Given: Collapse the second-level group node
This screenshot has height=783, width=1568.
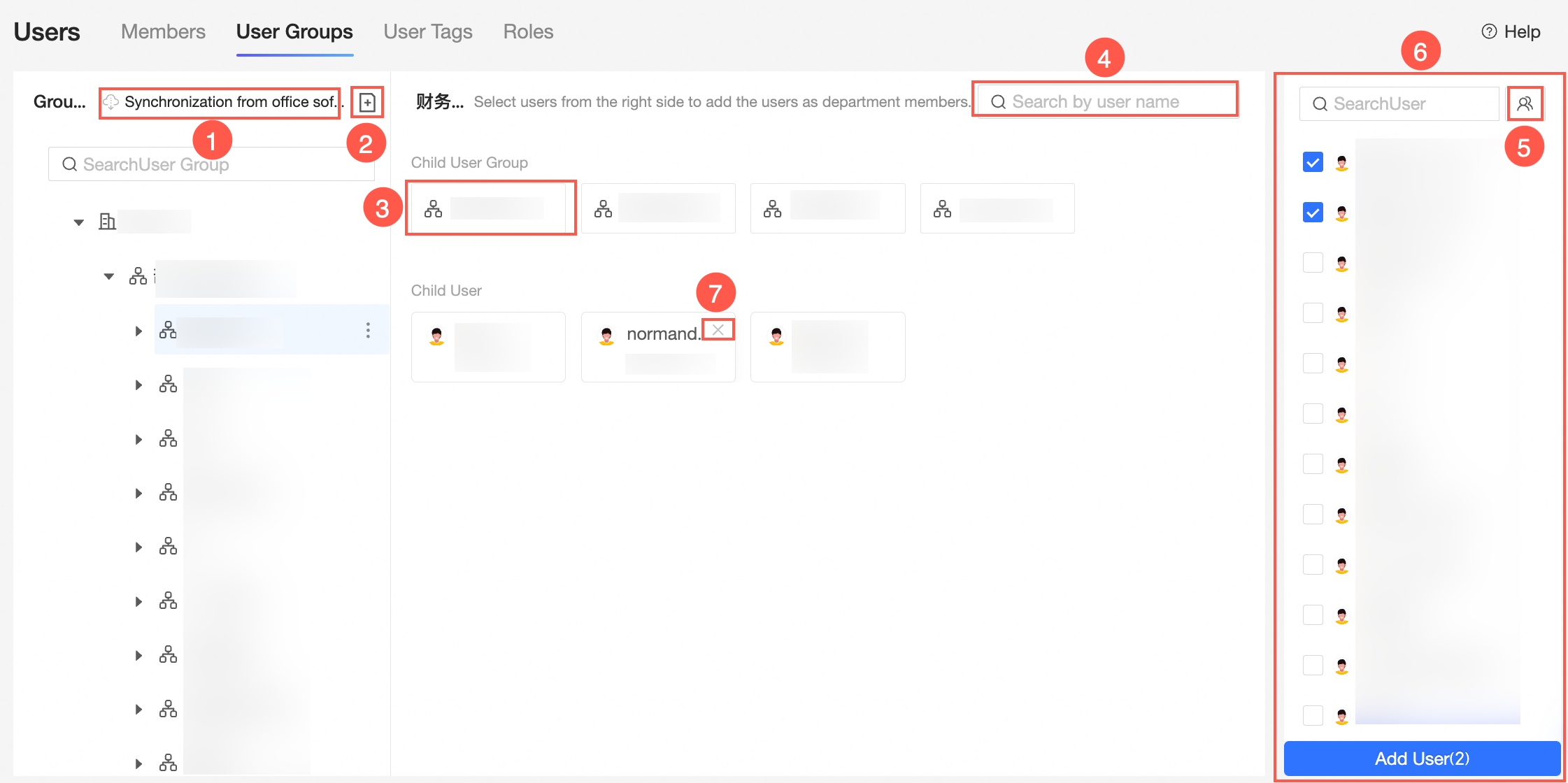Looking at the screenshot, I should click(x=109, y=276).
